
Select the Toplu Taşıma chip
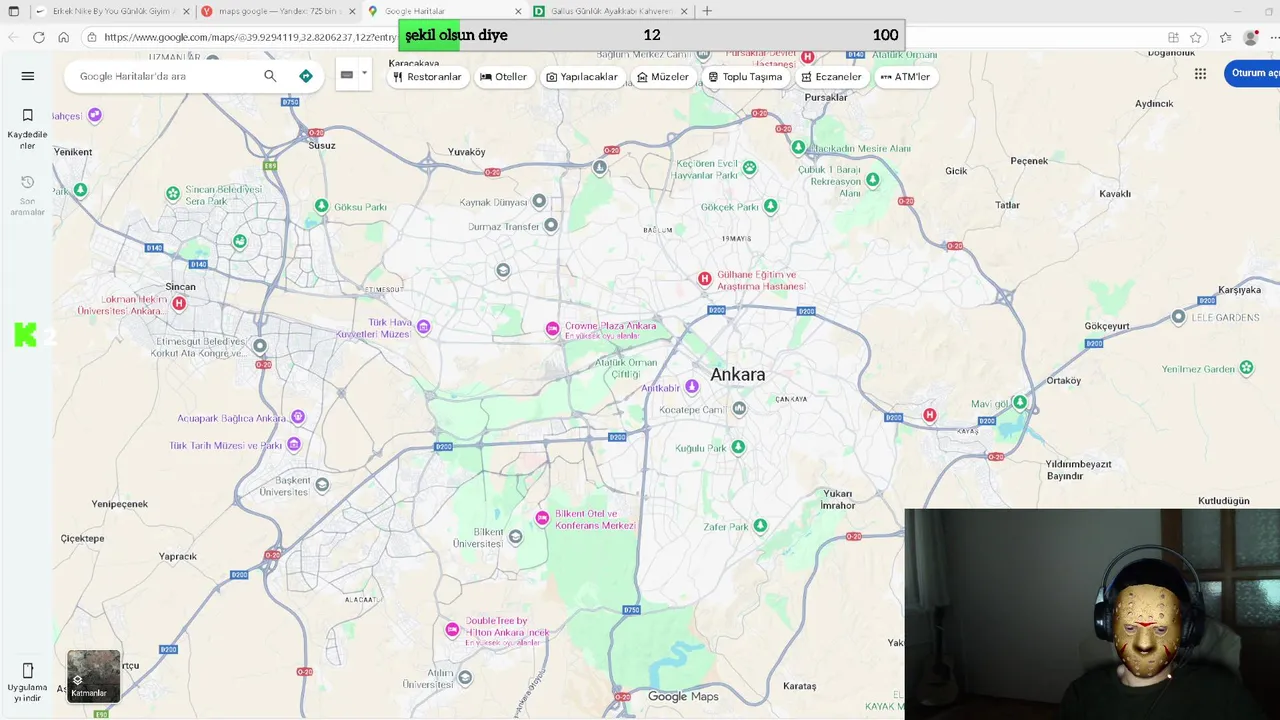pos(745,77)
